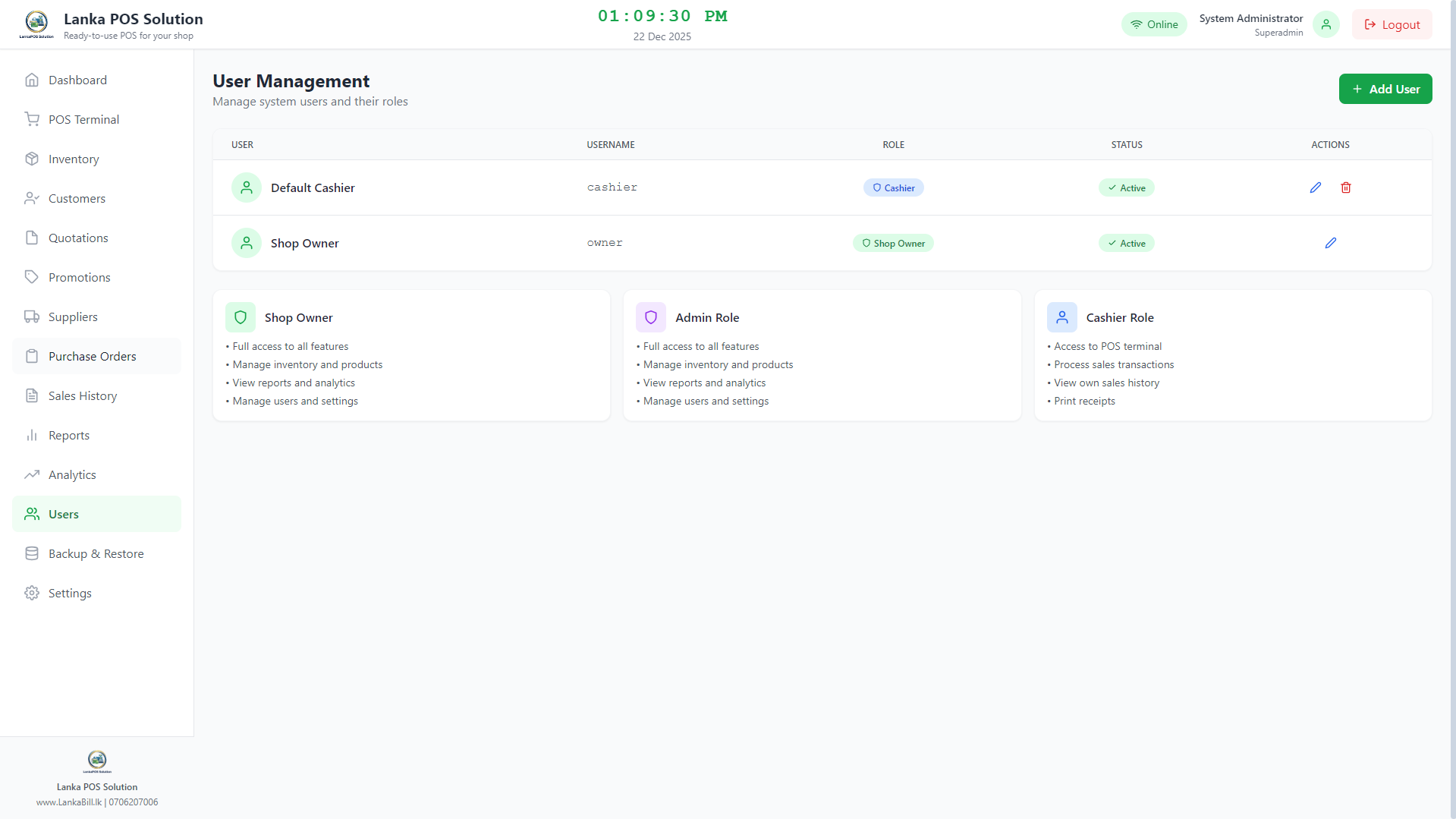Click the Active status badge for Shop Owner
1456x819 pixels.
[1126, 243]
